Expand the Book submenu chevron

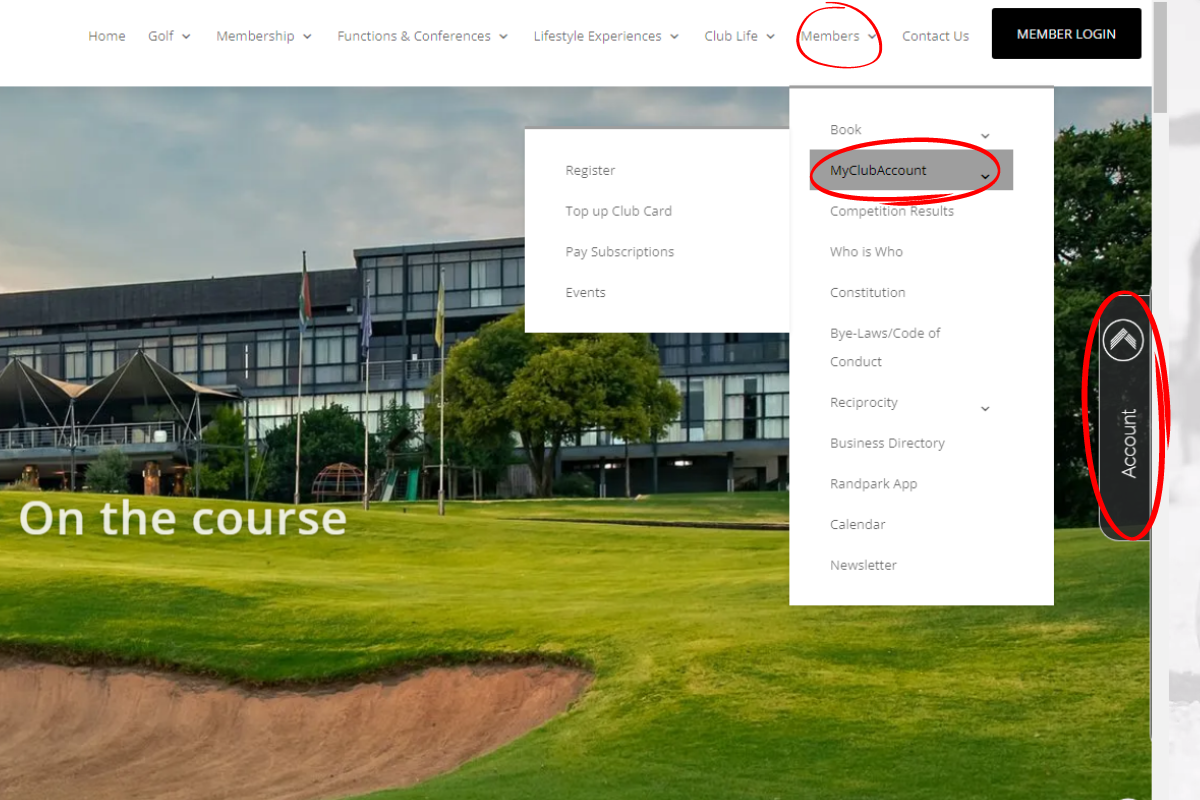coord(985,136)
